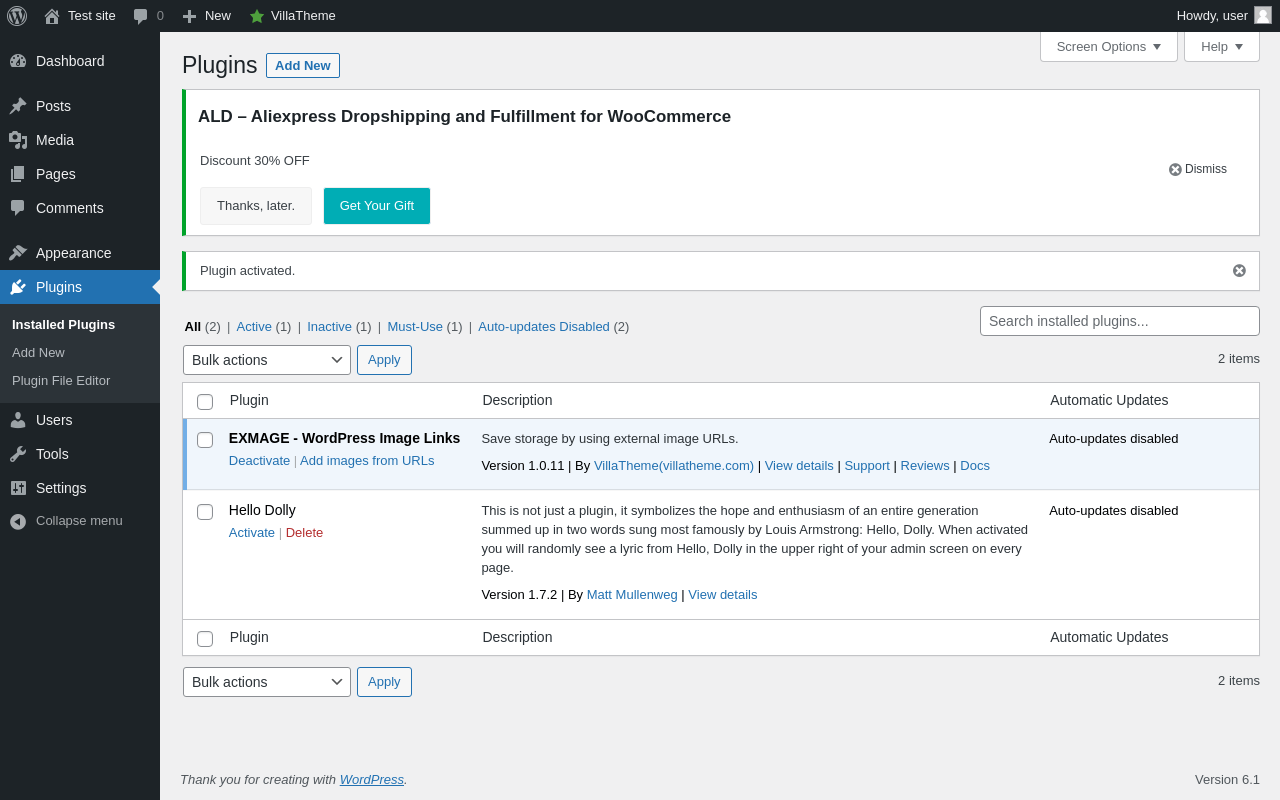Click Add New button beside Plugins heading
The height and width of the screenshot is (800, 1280).
(303, 65)
